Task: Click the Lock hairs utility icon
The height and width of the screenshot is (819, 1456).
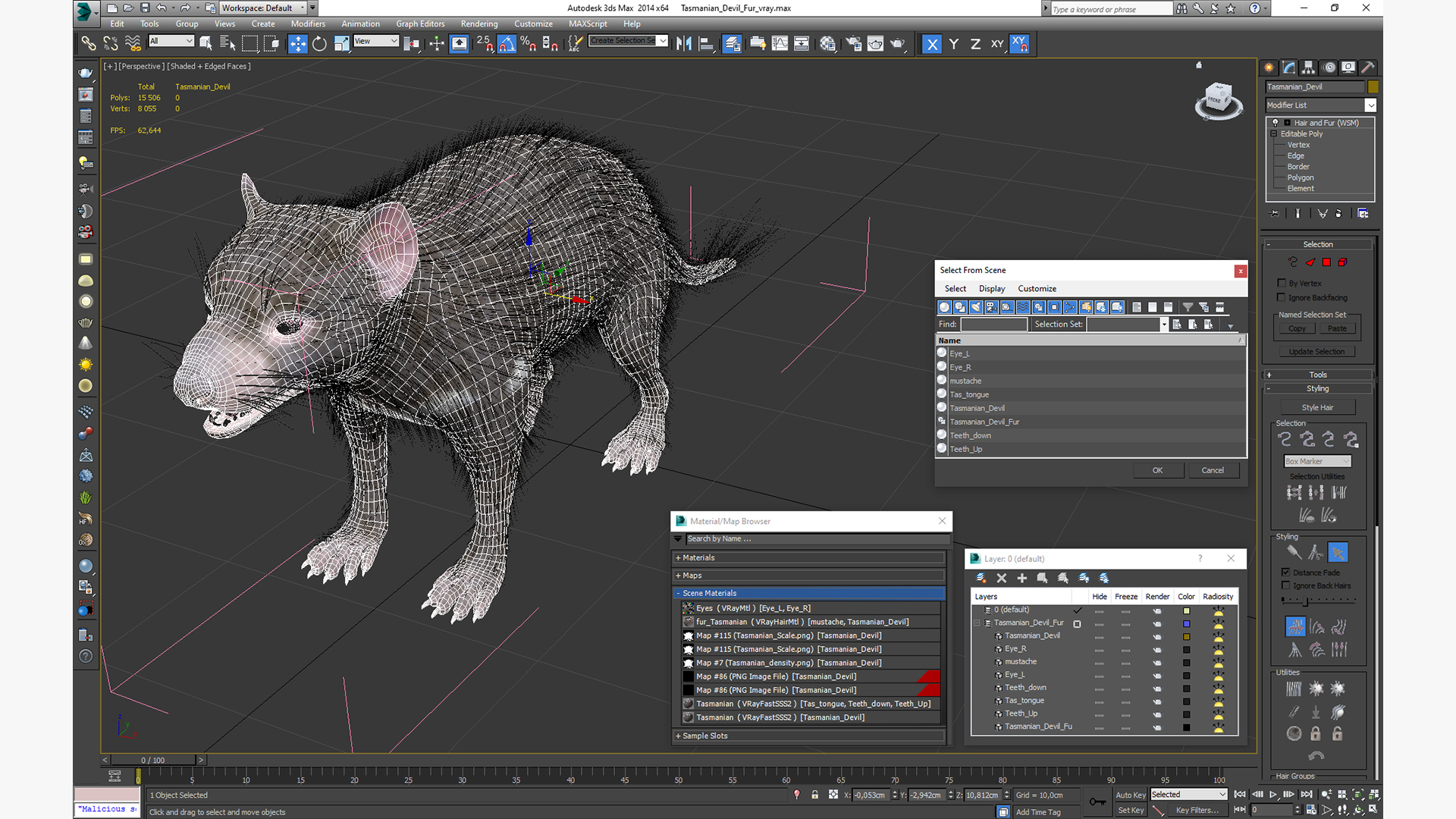Action: pos(1316,733)
